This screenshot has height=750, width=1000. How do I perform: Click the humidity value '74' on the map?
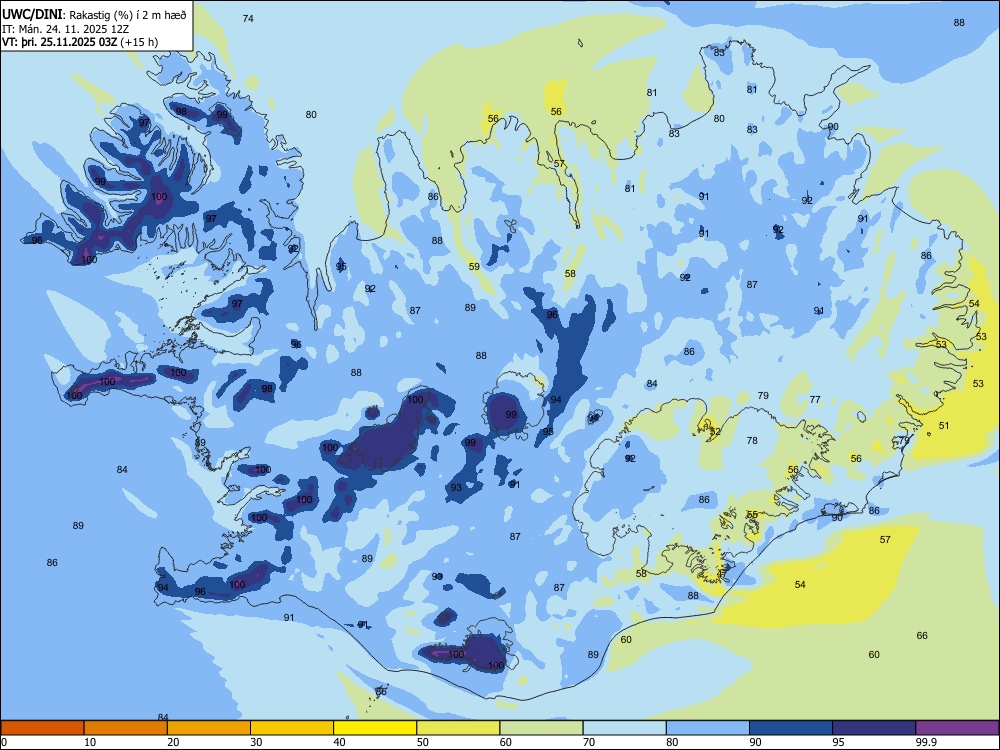248,18
